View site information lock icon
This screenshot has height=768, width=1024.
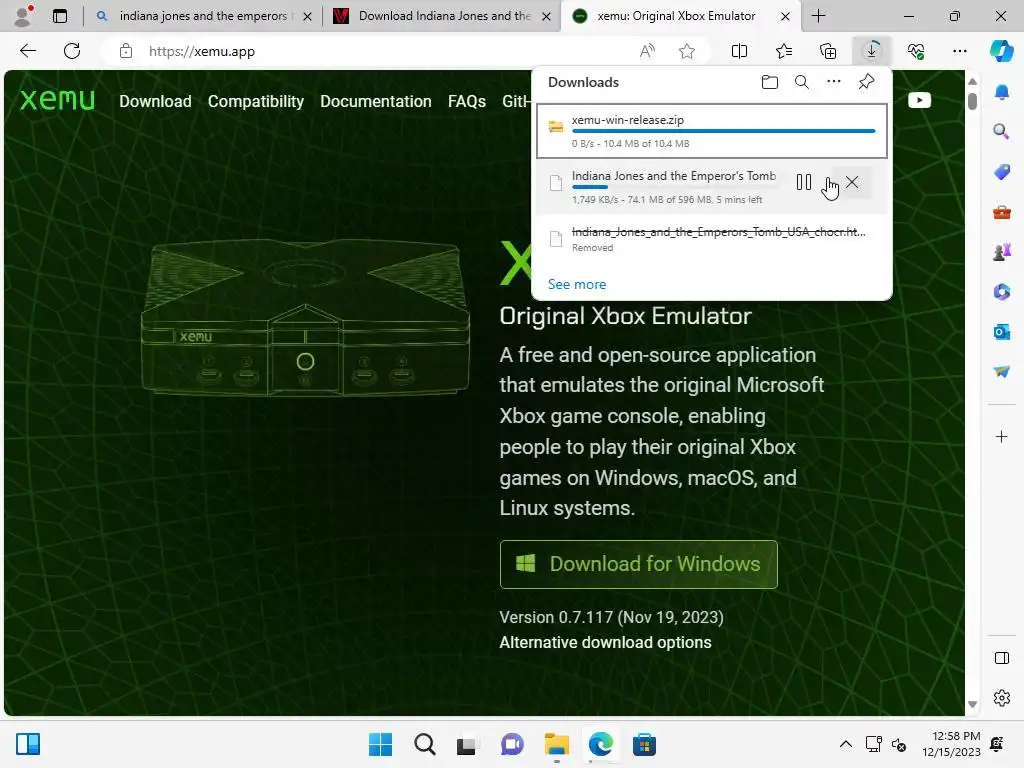(x=126, y=51)
